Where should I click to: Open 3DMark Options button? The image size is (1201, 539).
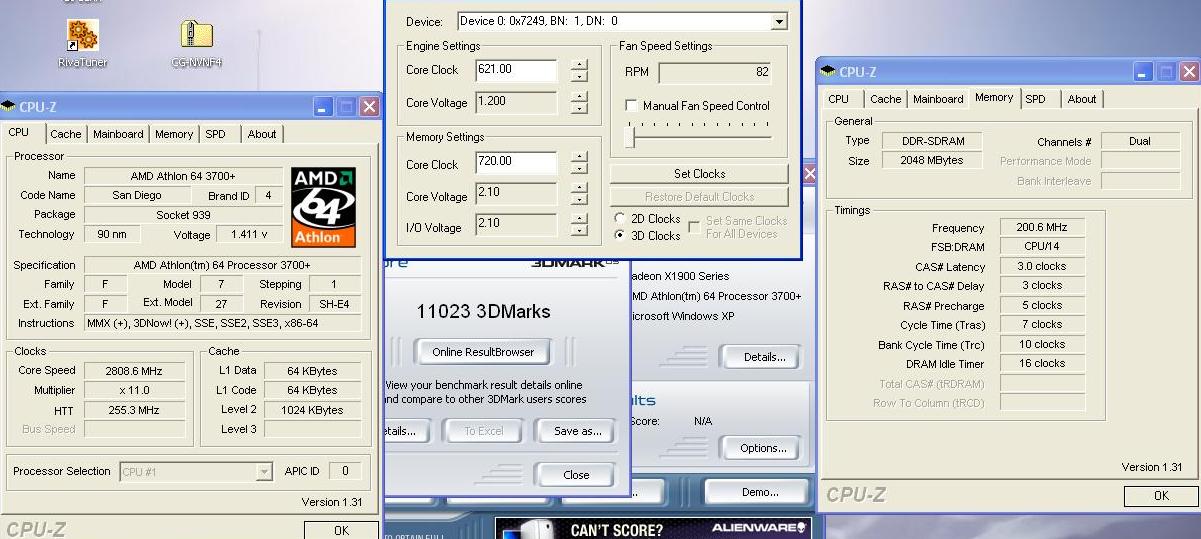click(762, 448)
